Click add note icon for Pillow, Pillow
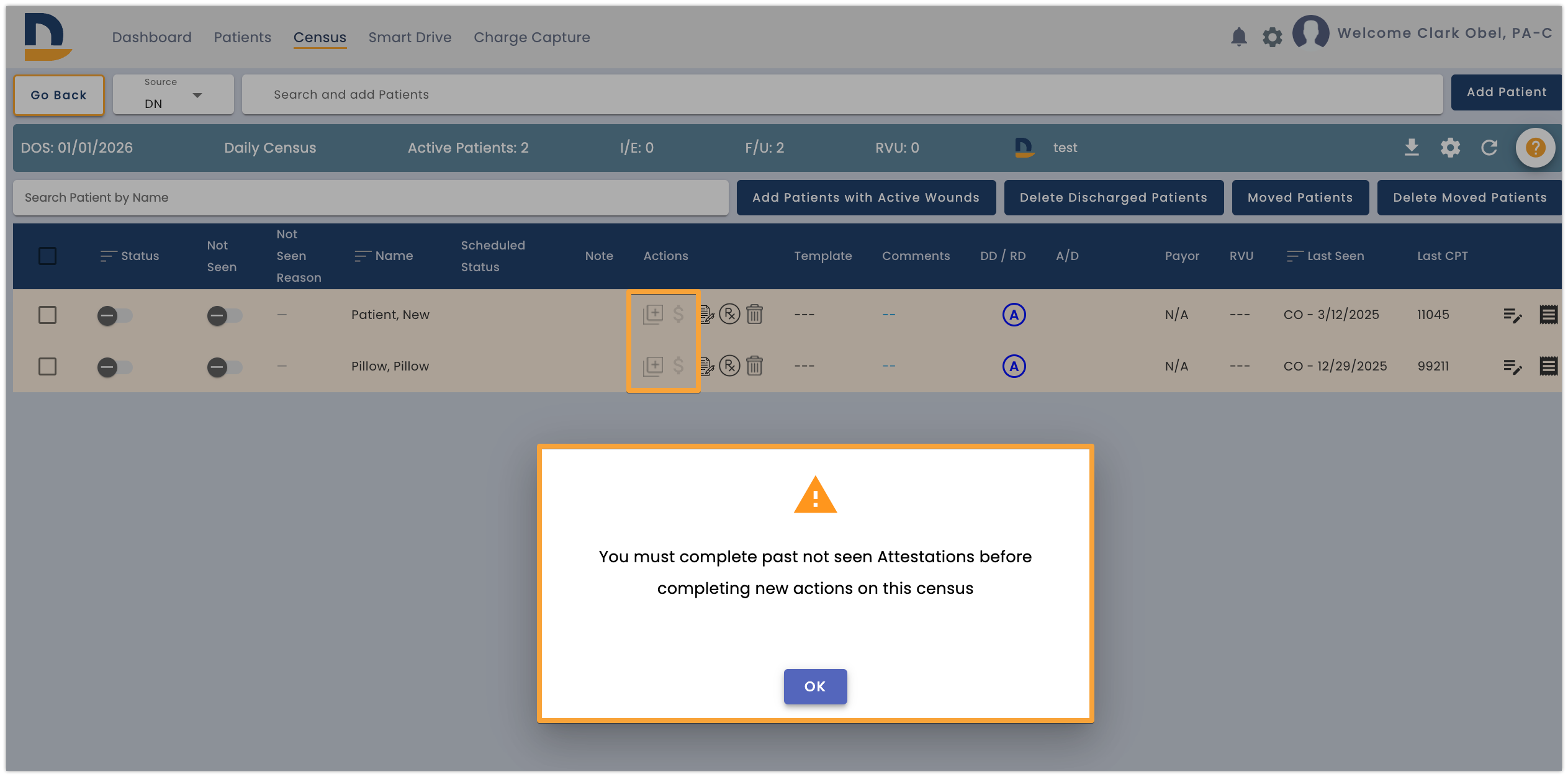Viewport: 1568px width, 777px height. pyautogui.click(x=653, y=366)
